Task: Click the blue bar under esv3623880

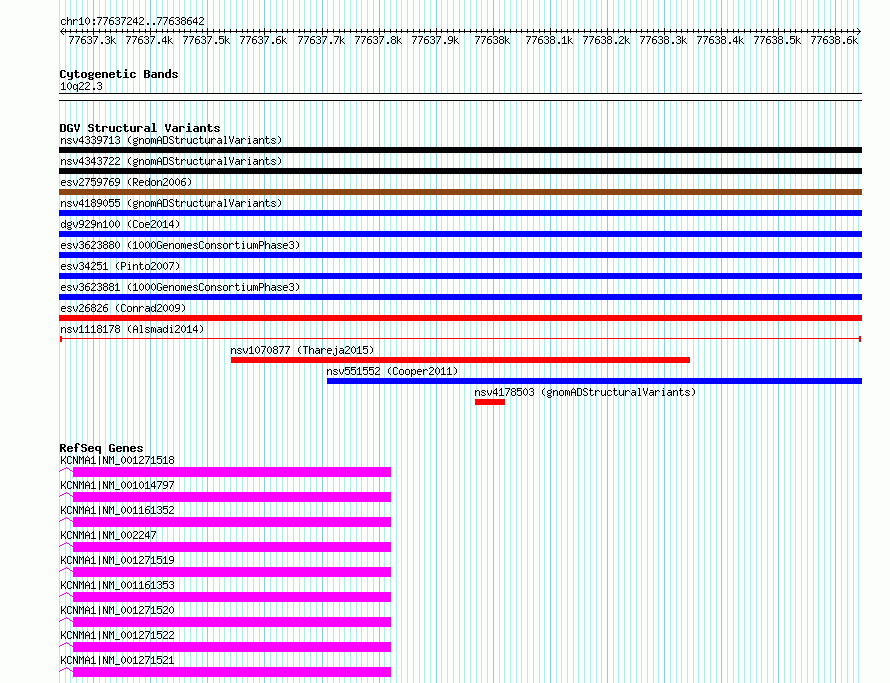Action: [460, 255]
